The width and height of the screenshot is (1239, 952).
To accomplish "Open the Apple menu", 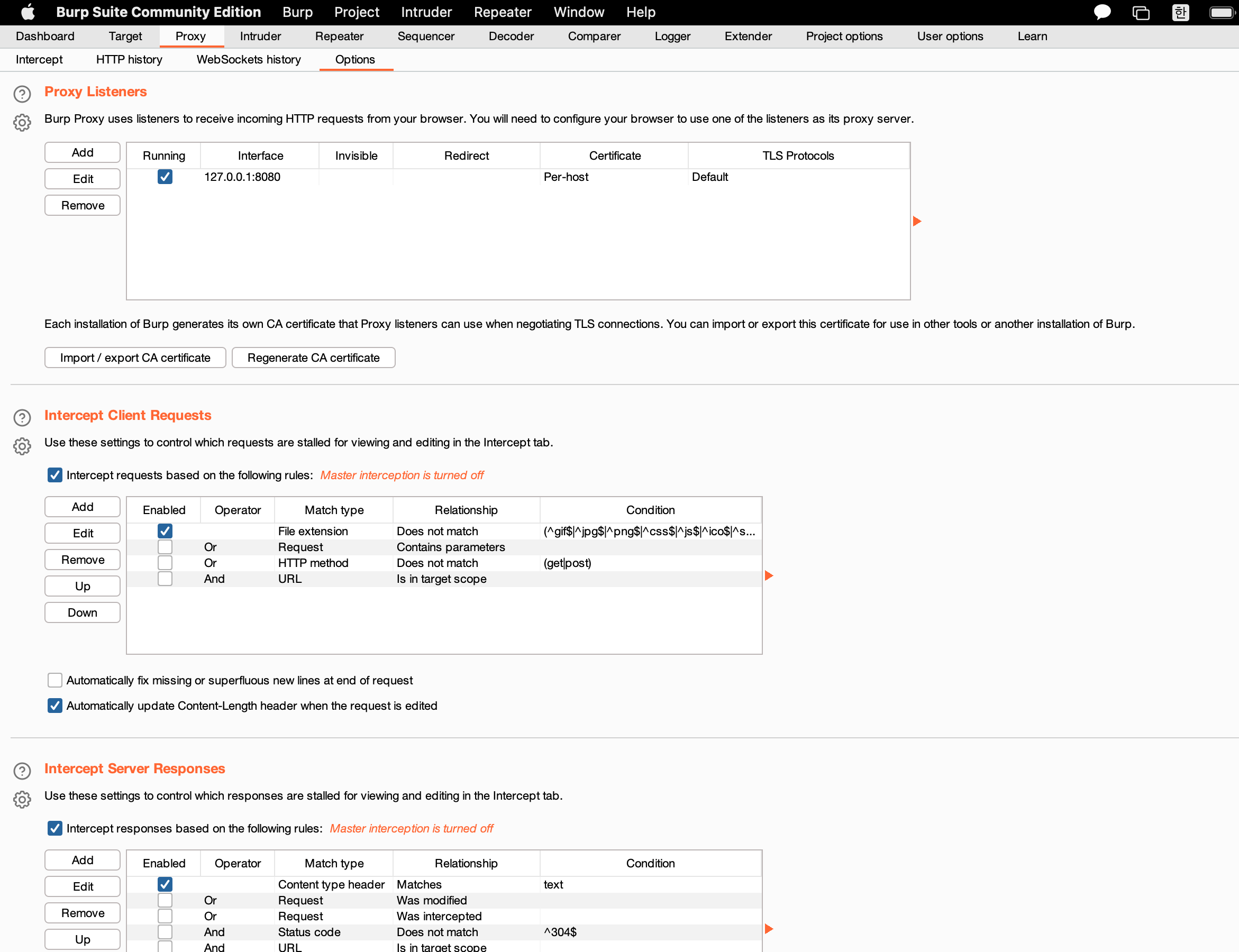I will (x=28, y=12).
